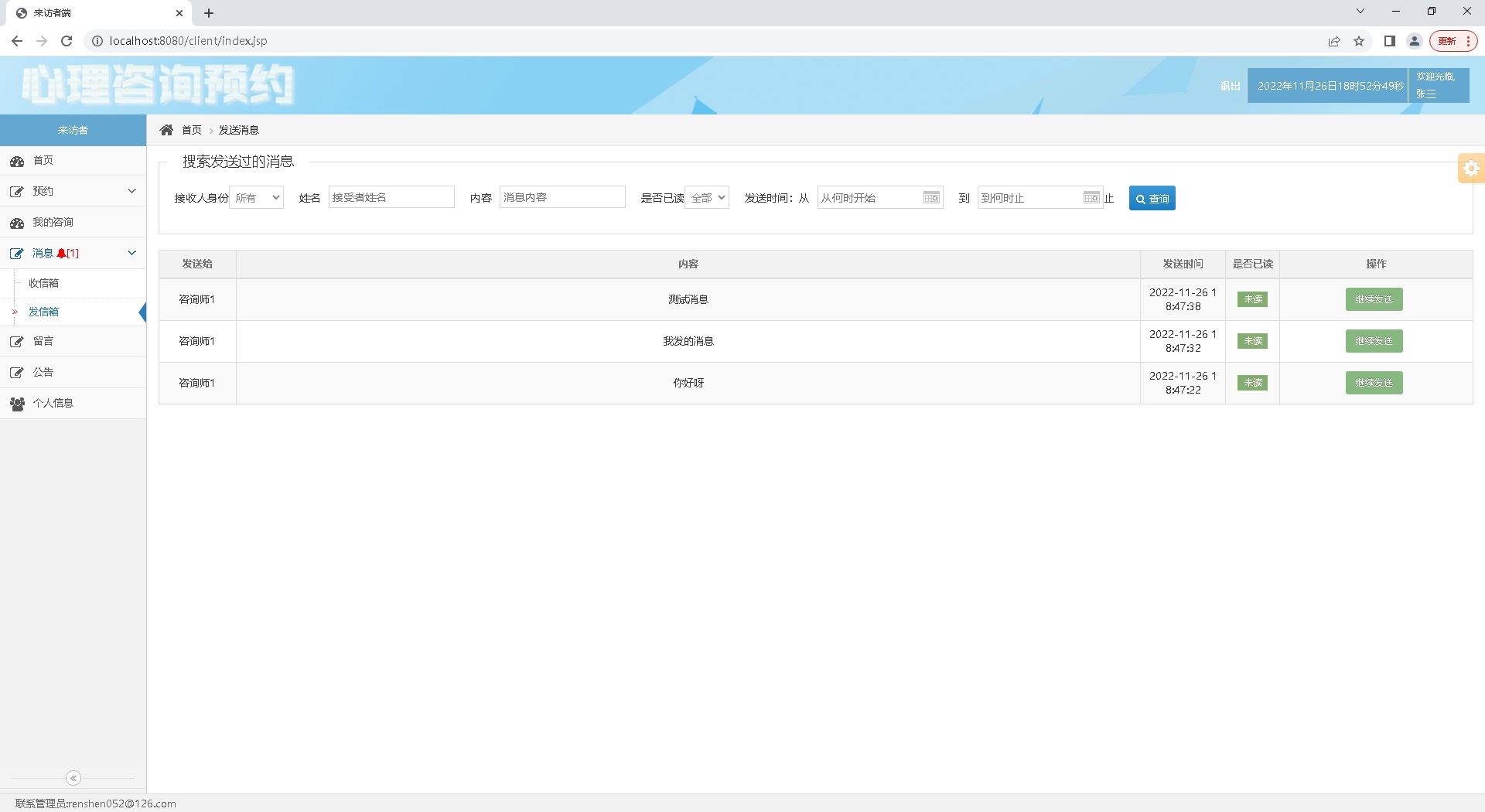Open 收信箱 in the sidebar

44,283
